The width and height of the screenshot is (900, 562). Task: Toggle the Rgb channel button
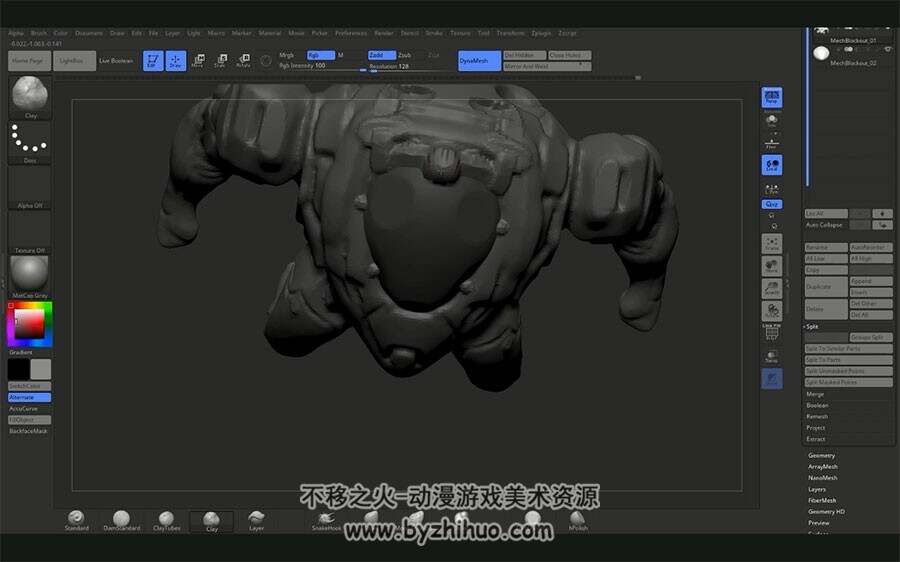click(x=320, y=55)
